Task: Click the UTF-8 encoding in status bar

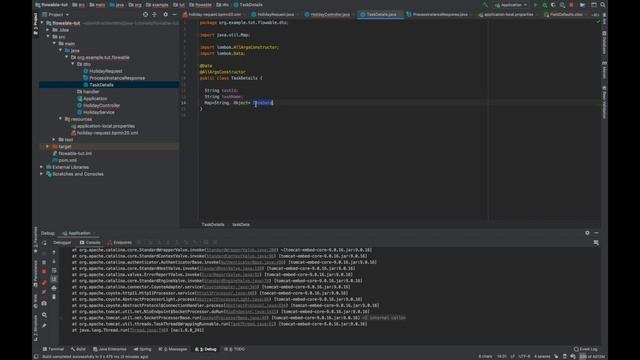Action: [x=524, y=356]
